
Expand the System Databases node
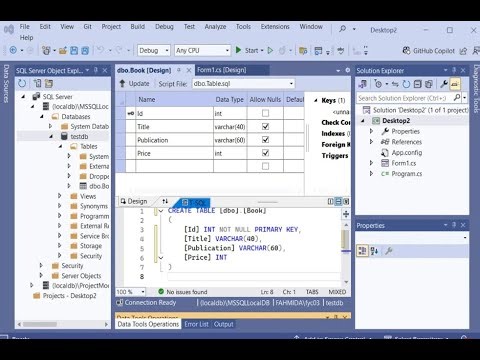51,126
